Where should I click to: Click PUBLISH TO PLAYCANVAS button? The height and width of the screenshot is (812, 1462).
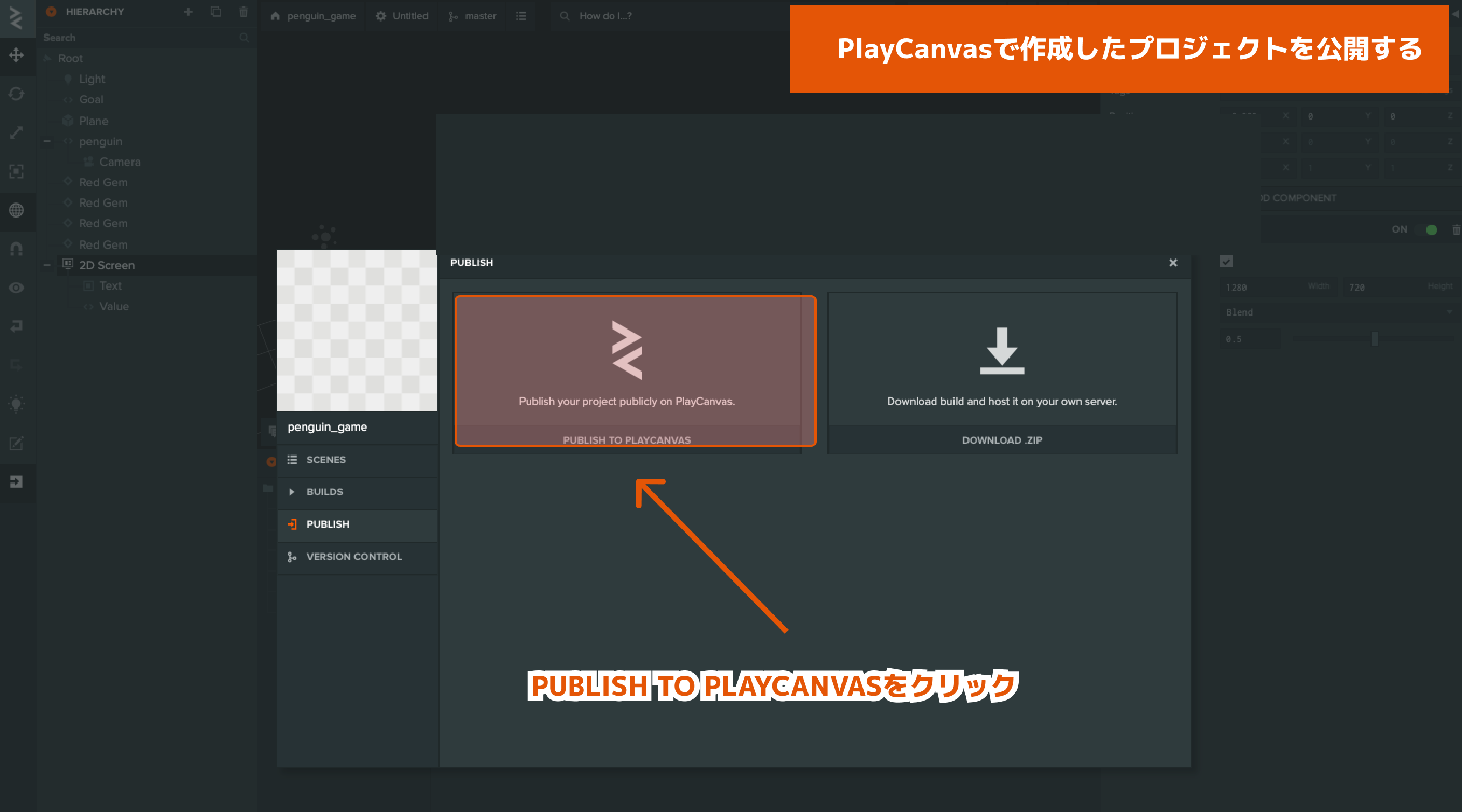pos(626,440)
